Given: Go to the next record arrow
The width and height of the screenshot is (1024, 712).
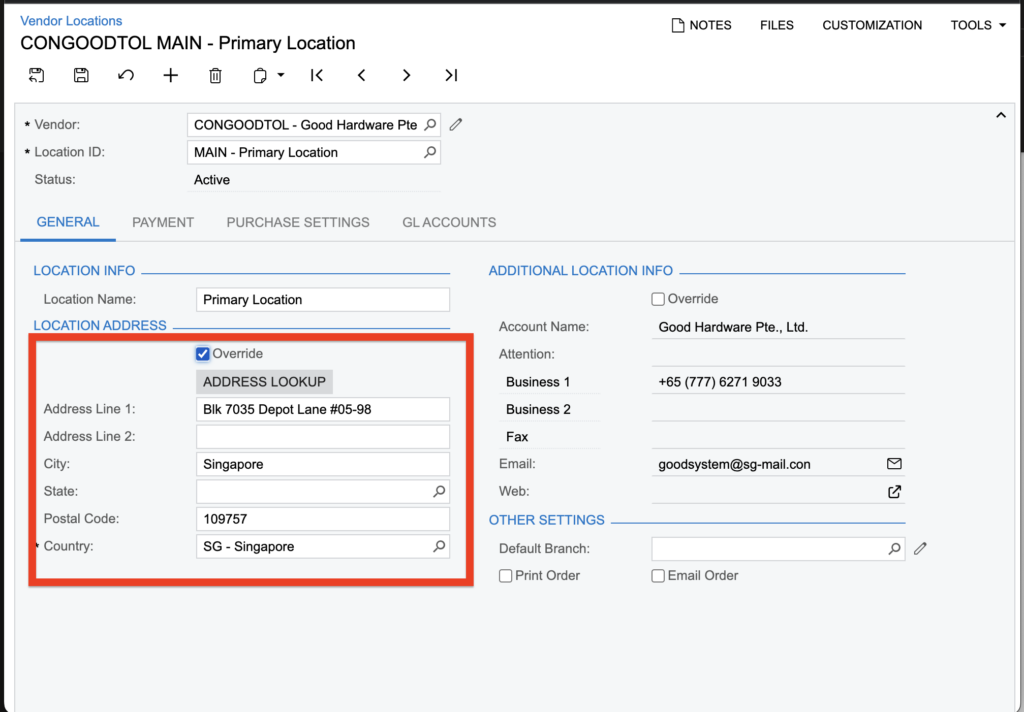Looking at the screenshot, I should point(406,75).
